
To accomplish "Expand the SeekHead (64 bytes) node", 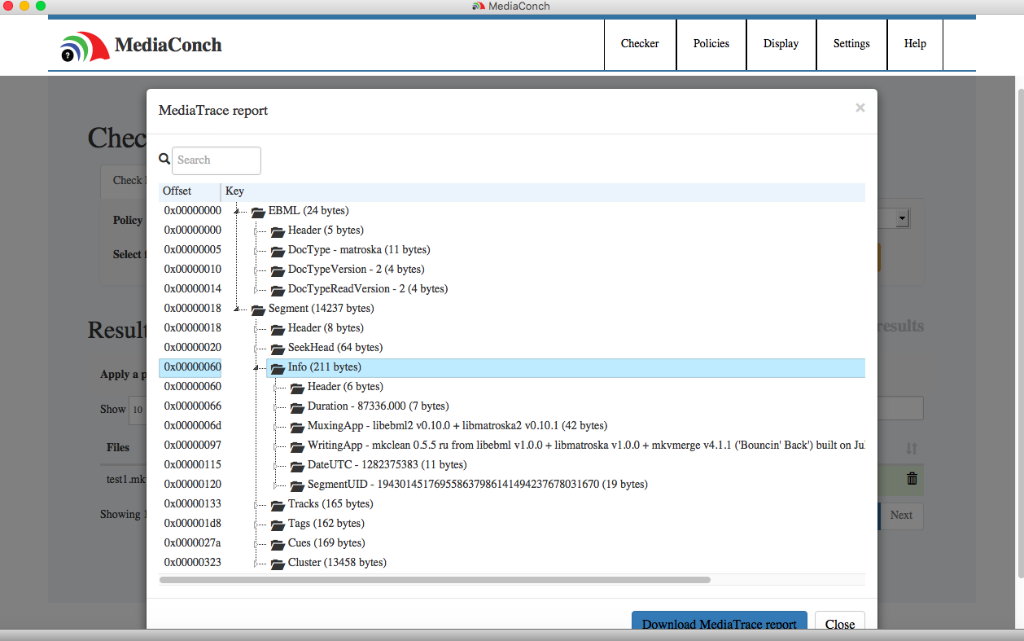I will [256, 348].
